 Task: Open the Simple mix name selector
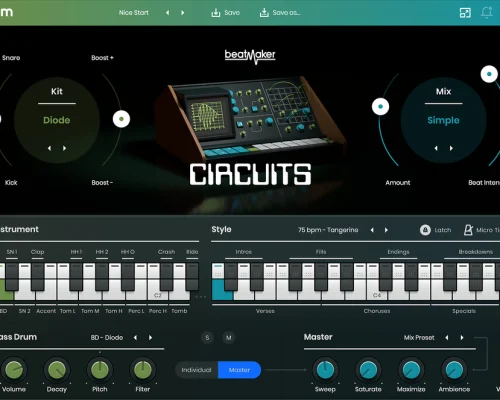click(x=443, y=120)
